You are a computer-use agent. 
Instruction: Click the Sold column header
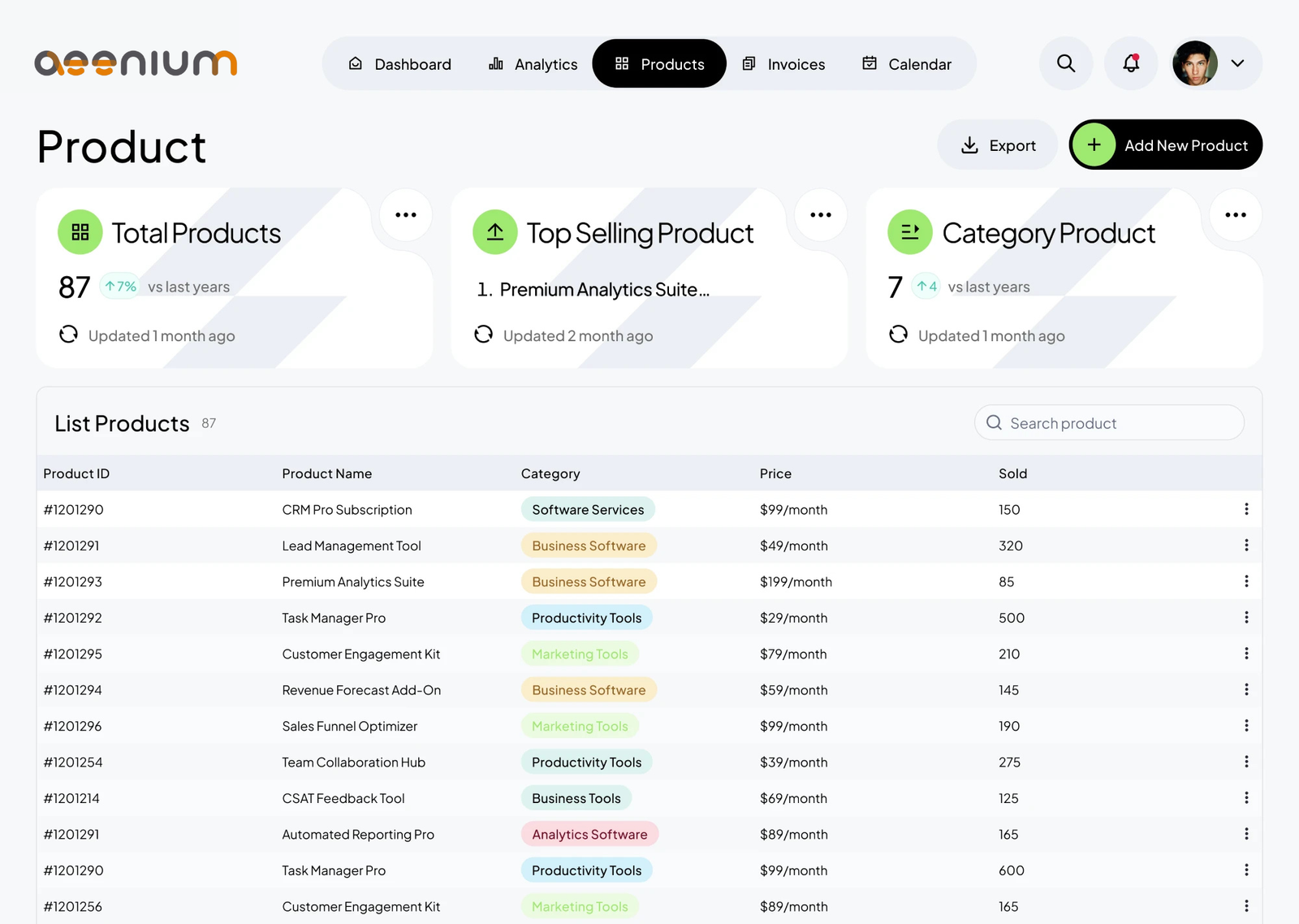1012,473
